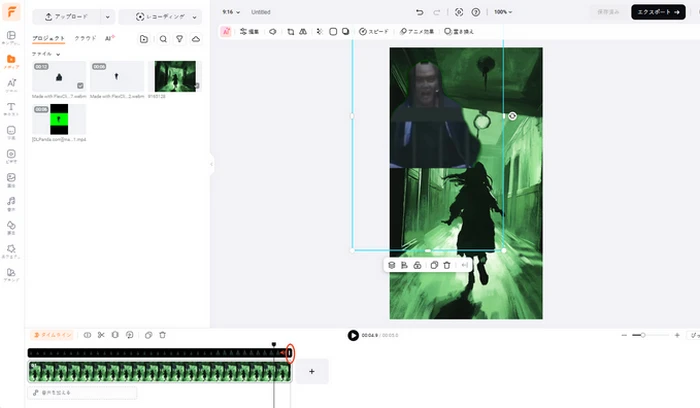Open the layer order icon in floating toolbar
The image size is (700, 408).
pyautogui.click(x=392, y=265)
